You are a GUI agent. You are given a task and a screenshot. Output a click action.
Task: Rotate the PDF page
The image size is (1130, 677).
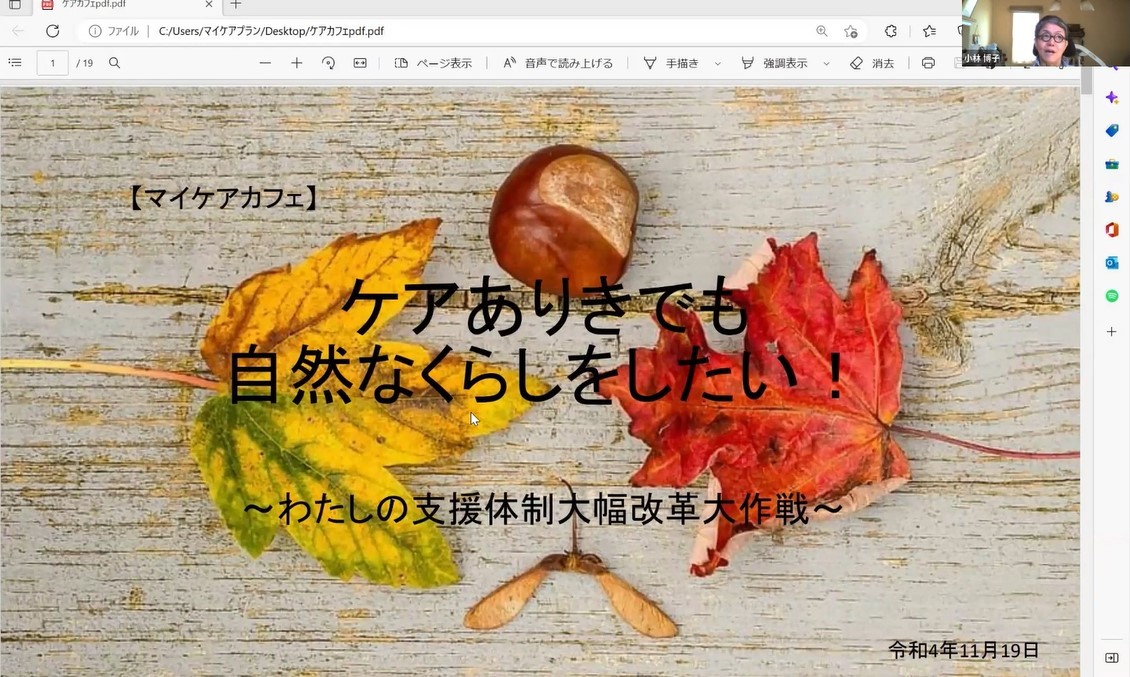[328, 63]
